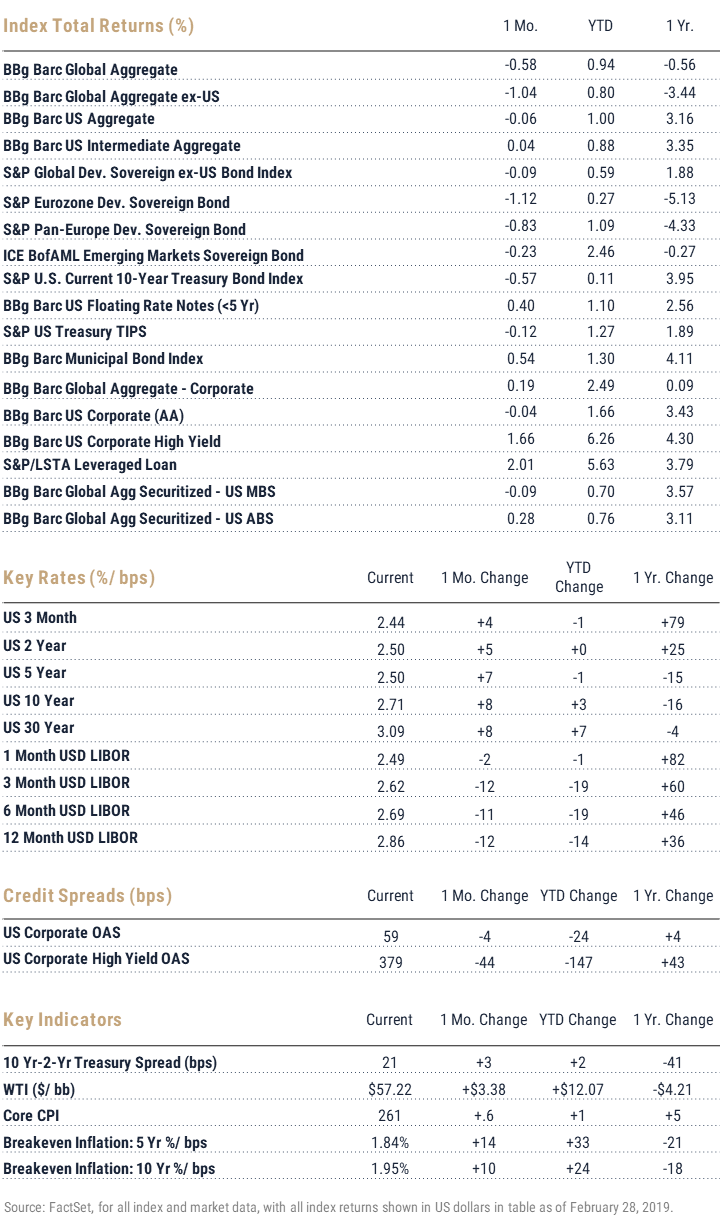The width and height of the screenshot is (720, 1224).
Task: Click the $57.22 current WTI value
Action: tap(390, 1089)
